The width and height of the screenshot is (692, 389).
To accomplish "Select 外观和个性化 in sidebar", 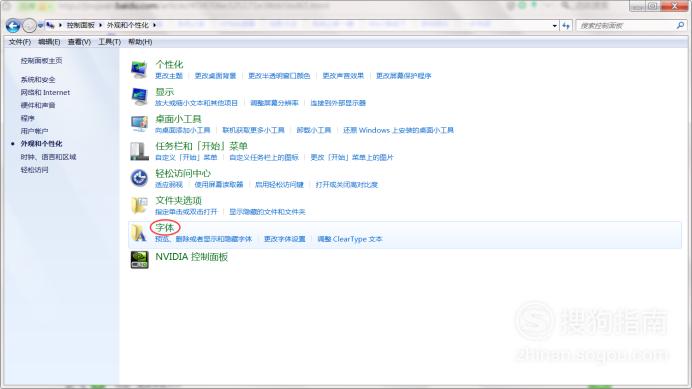I will 41,144.
